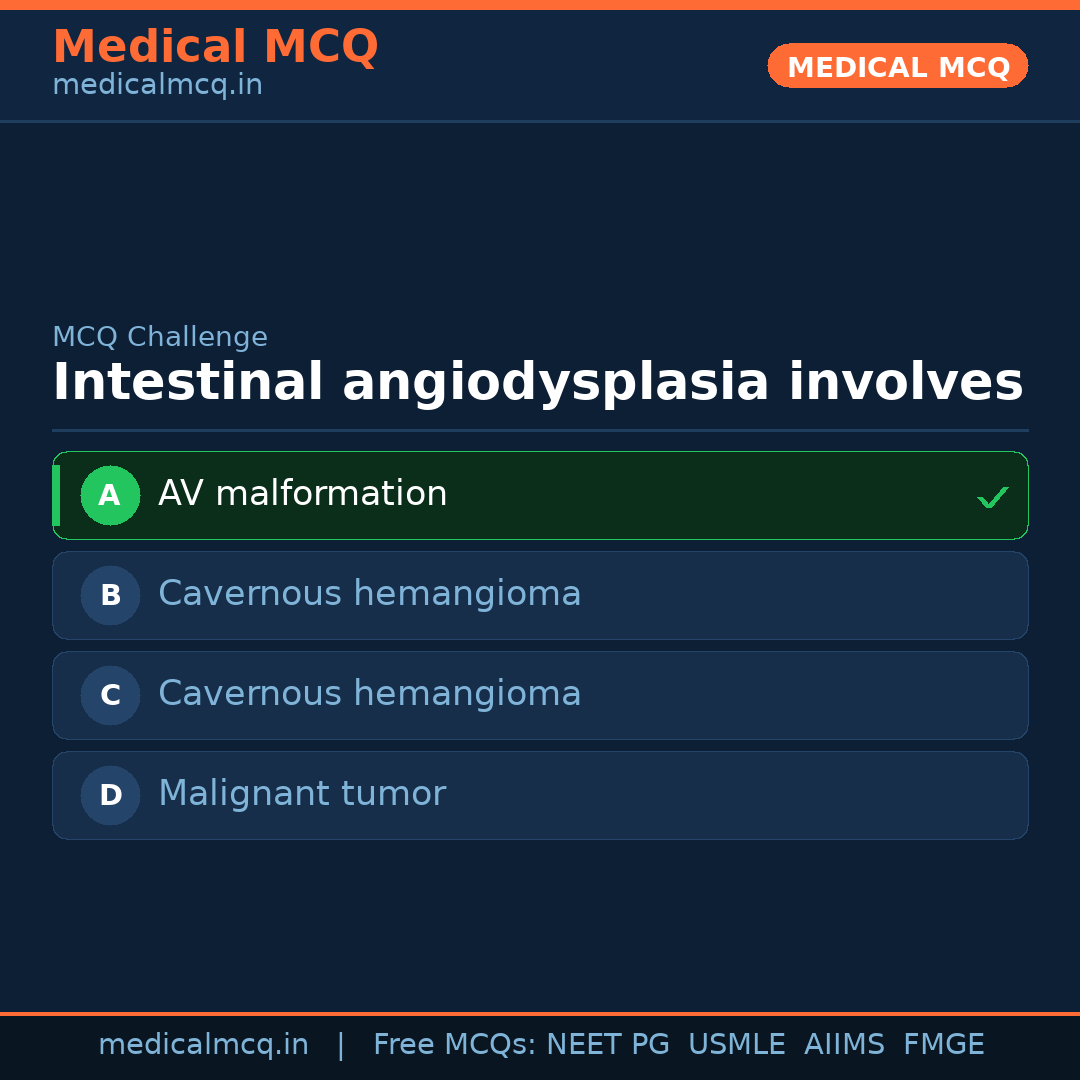Click the C letter circle badge
The image size is (1080, 1080).
tap(110, 695)
